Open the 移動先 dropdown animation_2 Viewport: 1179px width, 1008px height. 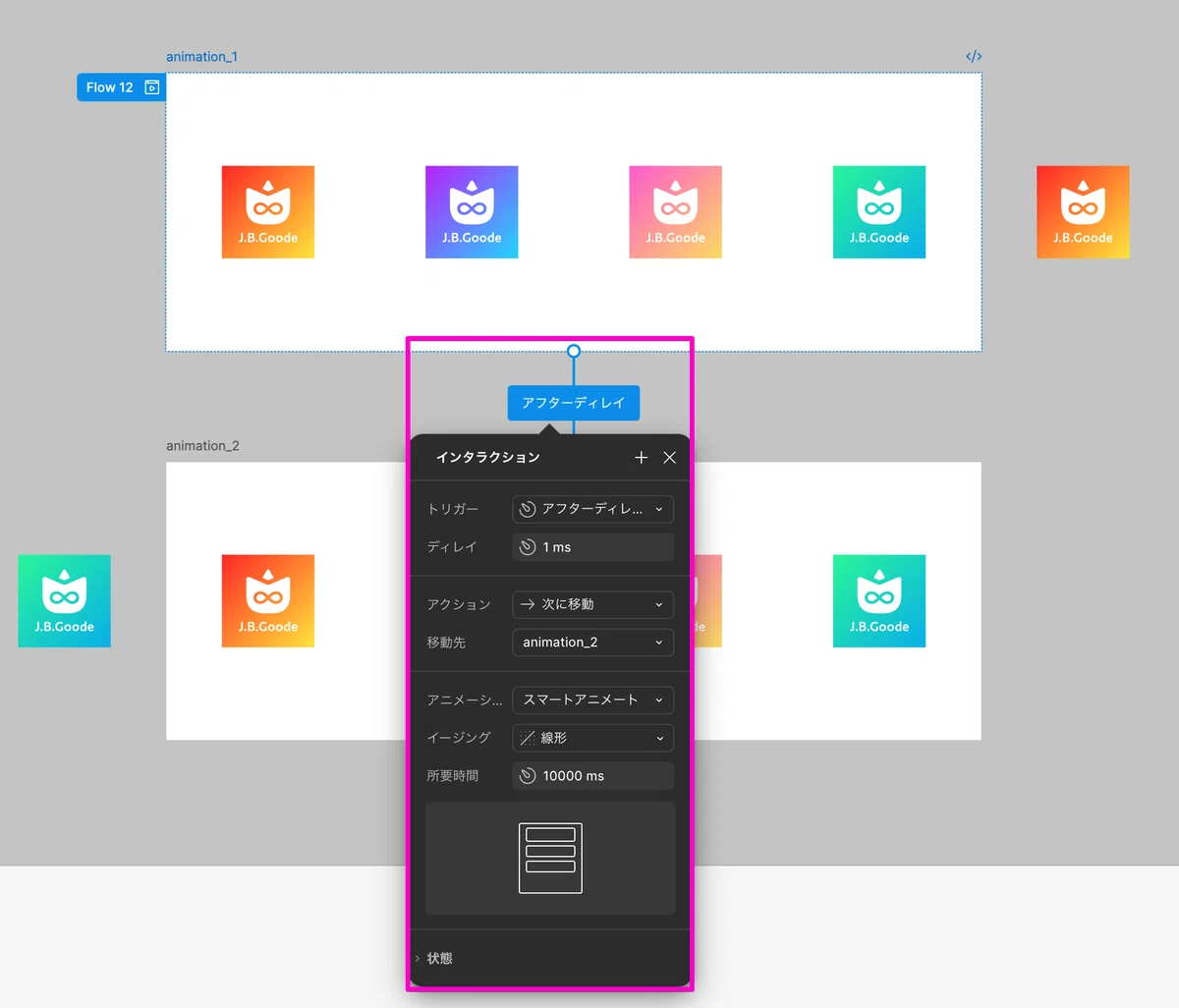593,643
